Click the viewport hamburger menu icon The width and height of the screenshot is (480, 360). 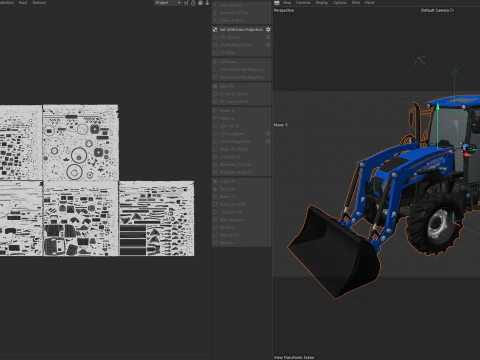click(277, 3)
